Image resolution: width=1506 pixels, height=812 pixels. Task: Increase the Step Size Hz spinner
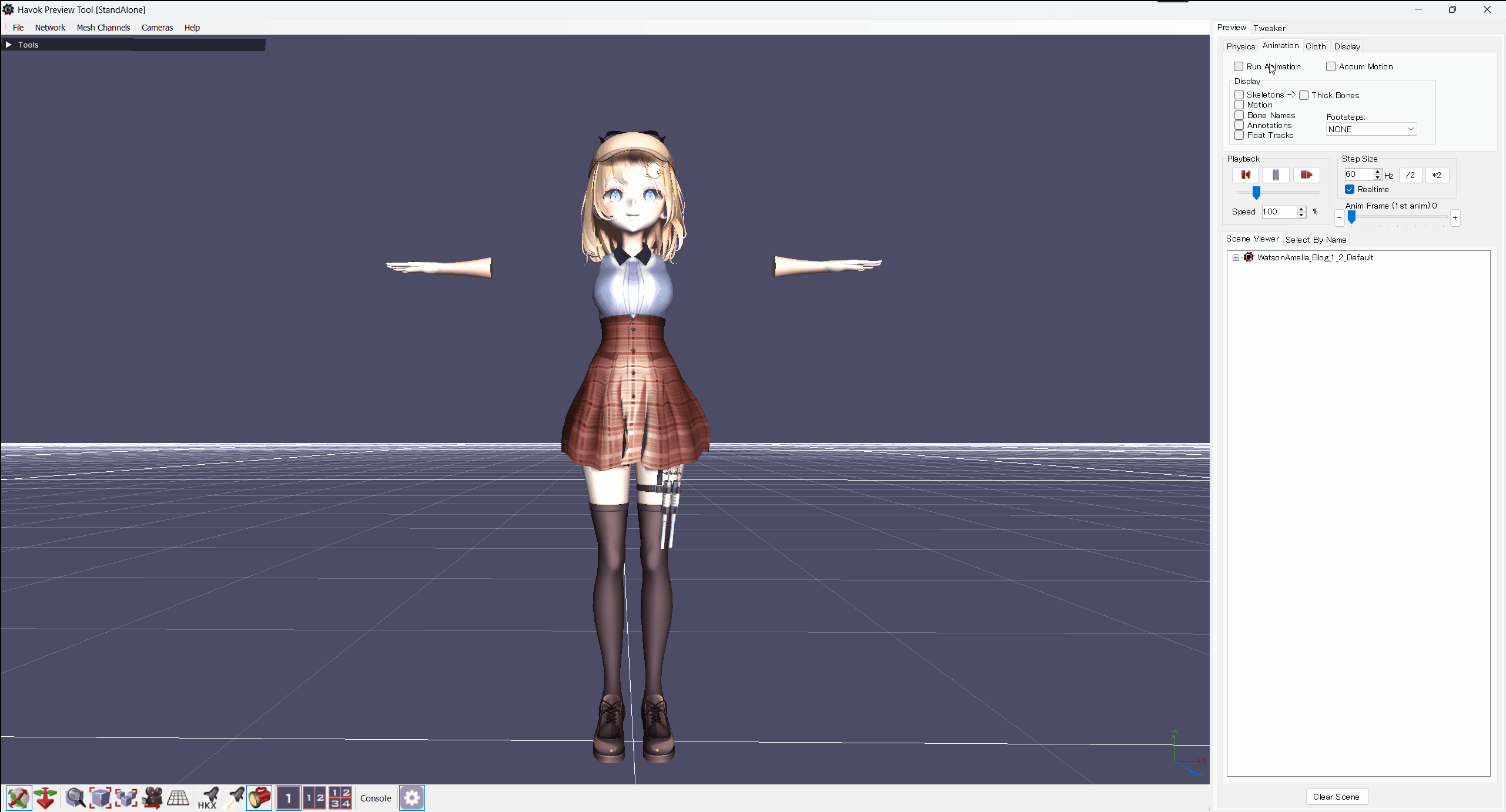(1377, 172)
